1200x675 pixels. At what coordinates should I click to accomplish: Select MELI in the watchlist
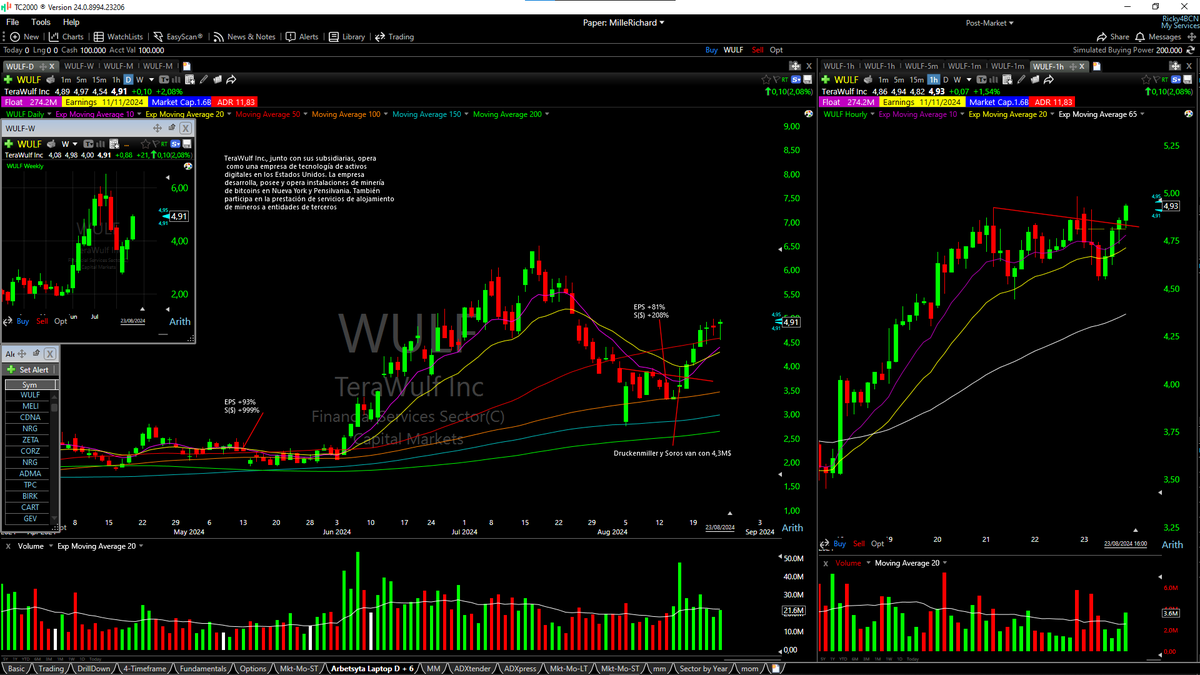point(30,406)
